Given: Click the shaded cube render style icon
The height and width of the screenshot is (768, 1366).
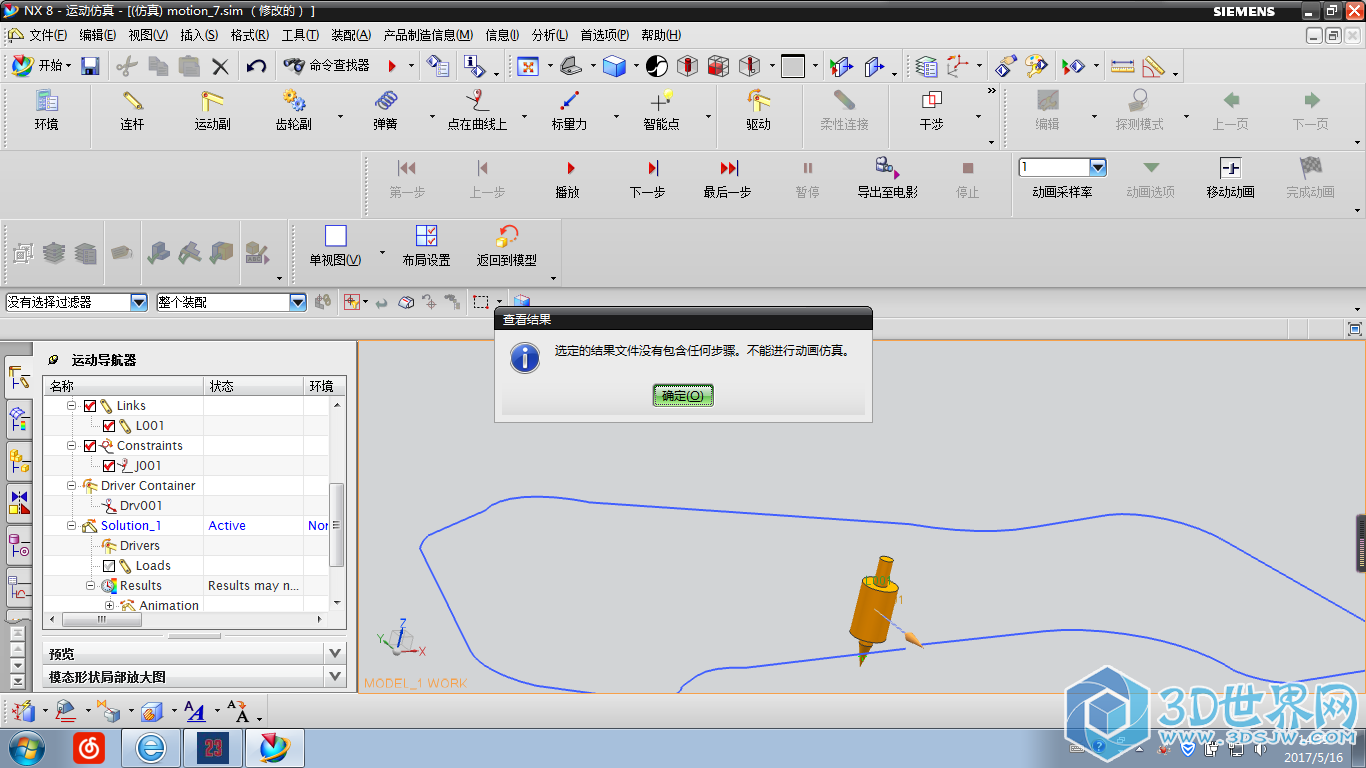Looking at the screenshot, I should tap(614, 66).
